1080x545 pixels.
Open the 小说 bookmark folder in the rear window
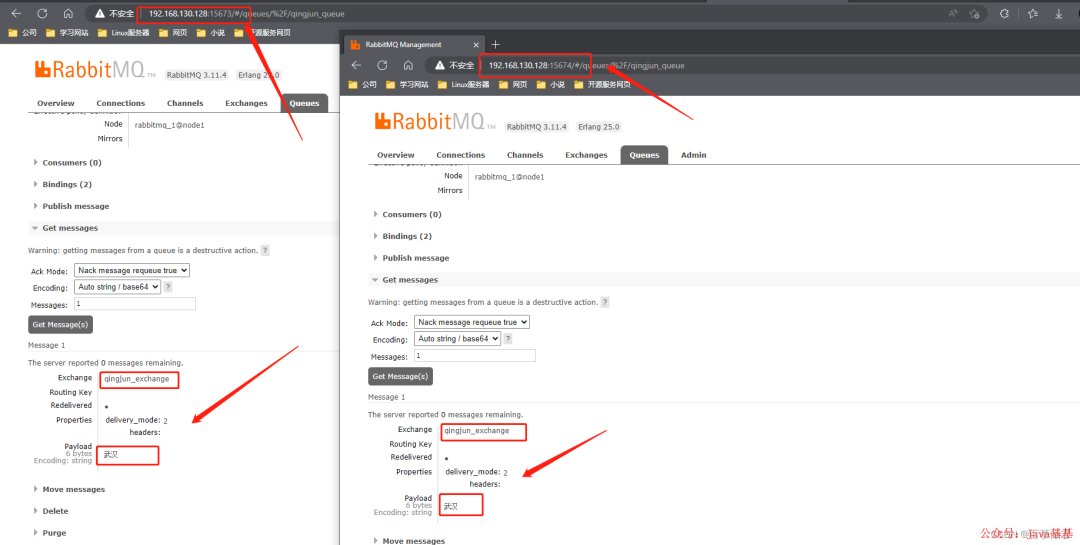tap(211, 32)
